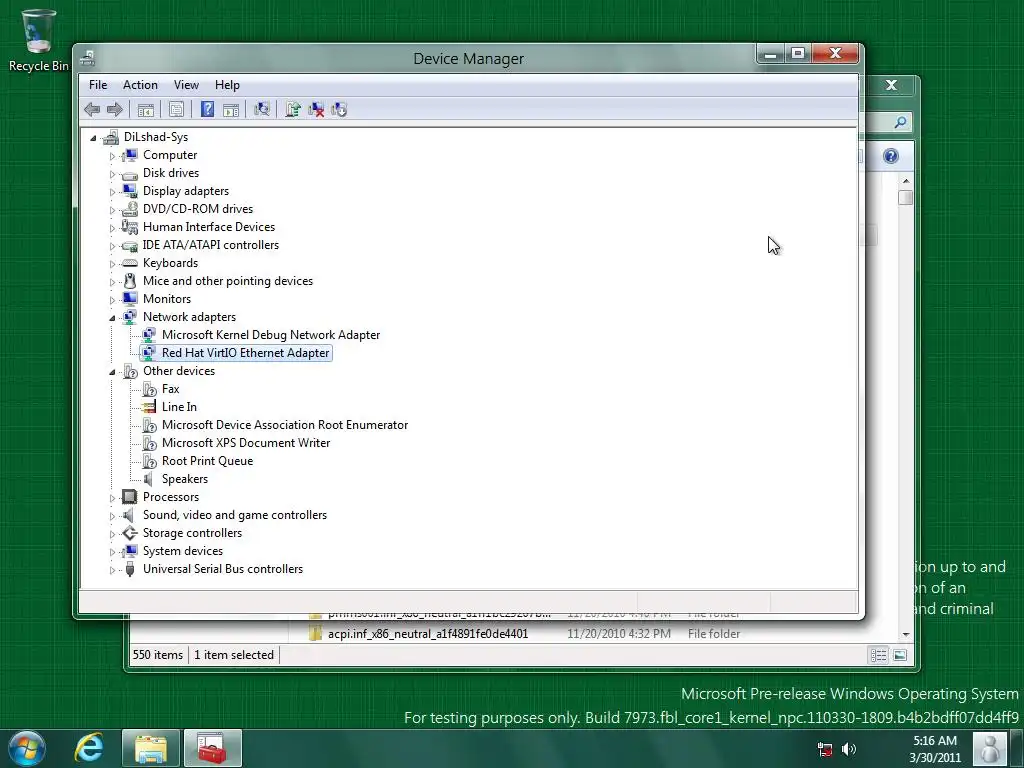Image resolution: width=1024 pixels, height=768 pixels.
Task: Click the Disable device toolbar icon
Action: (339, 110)
